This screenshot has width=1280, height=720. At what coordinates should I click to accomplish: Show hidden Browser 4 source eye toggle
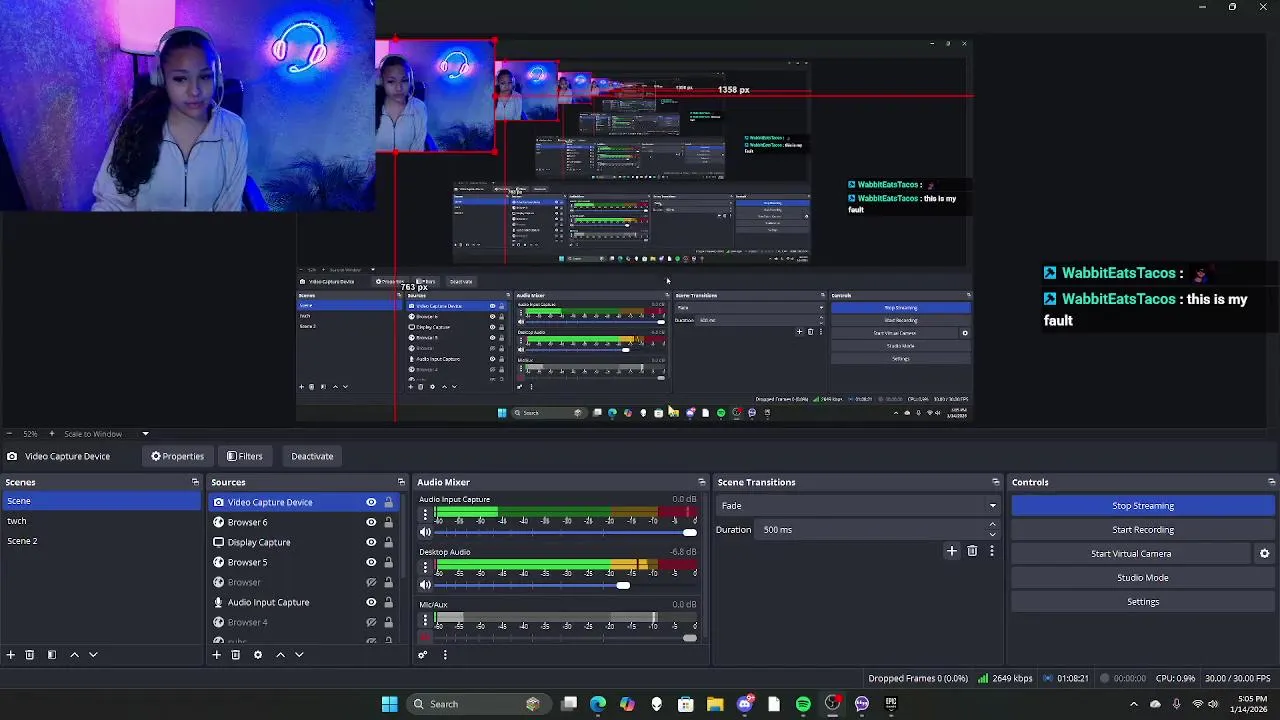tap(371, 622)
